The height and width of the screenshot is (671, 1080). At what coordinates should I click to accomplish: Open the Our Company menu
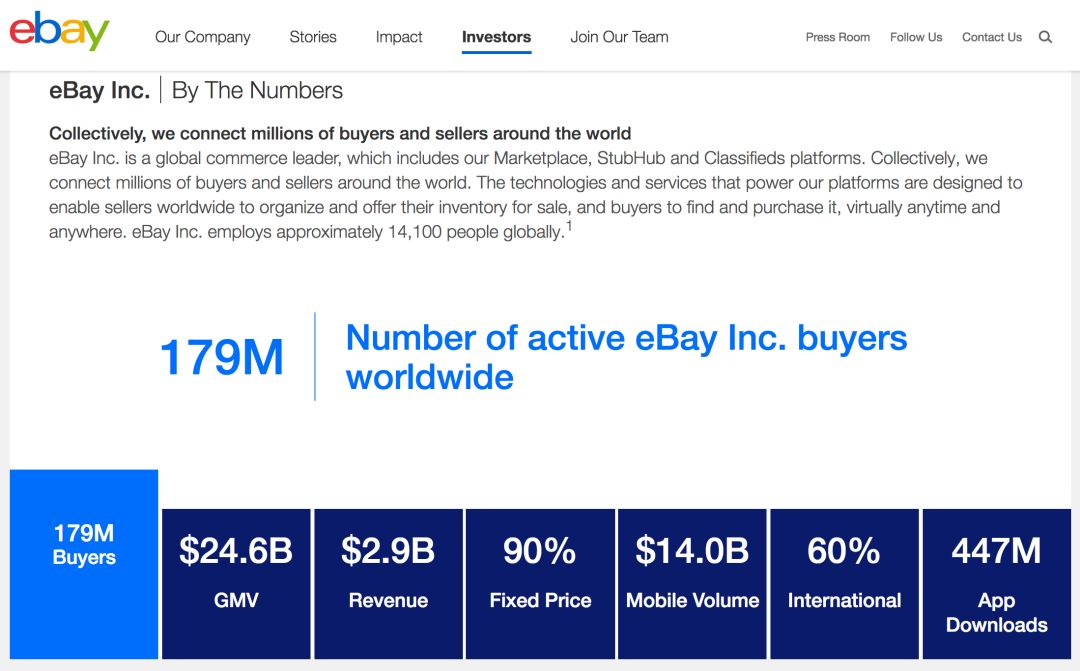[202, 37]
